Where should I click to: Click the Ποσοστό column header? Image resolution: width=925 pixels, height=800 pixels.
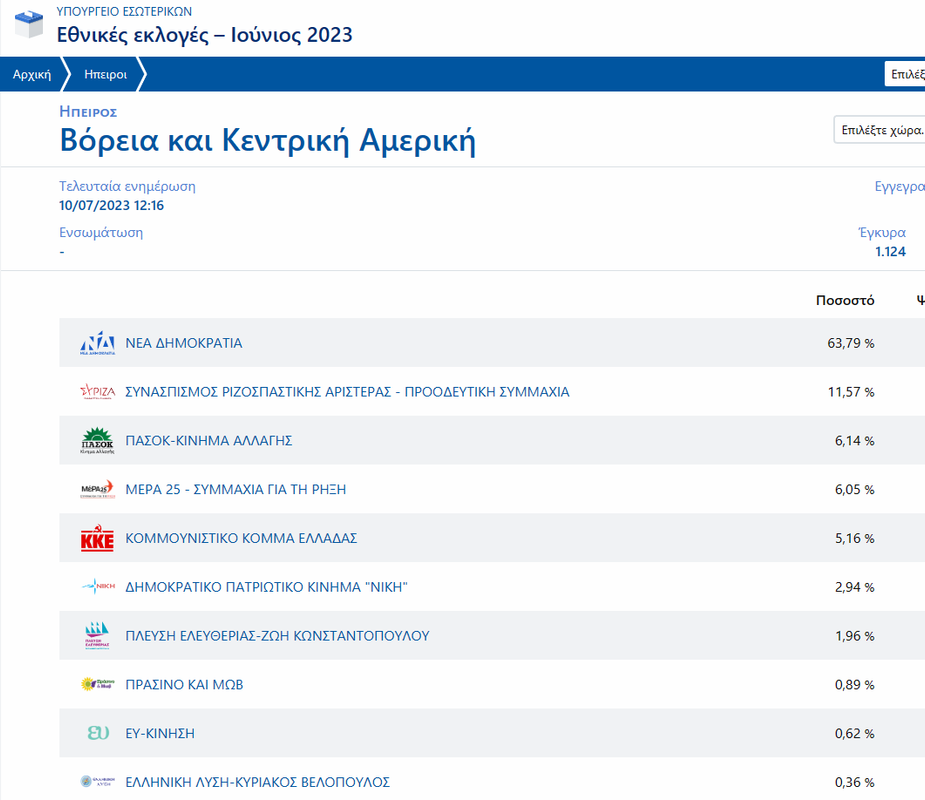845,300
